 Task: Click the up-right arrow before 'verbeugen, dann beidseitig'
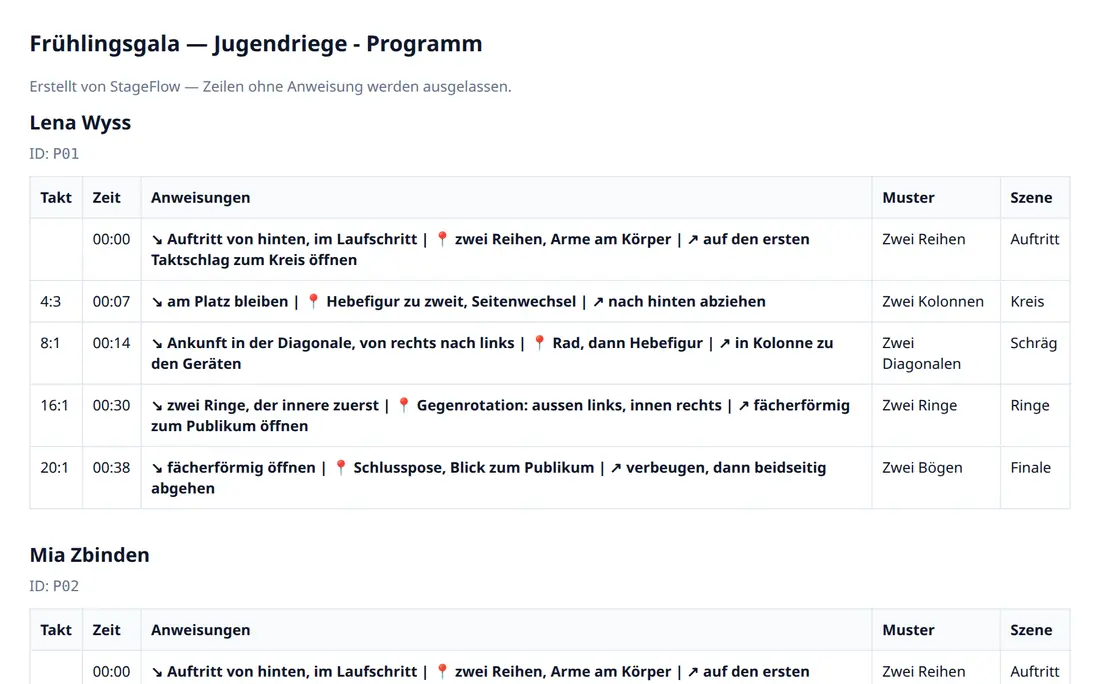[x=616, y=468]
